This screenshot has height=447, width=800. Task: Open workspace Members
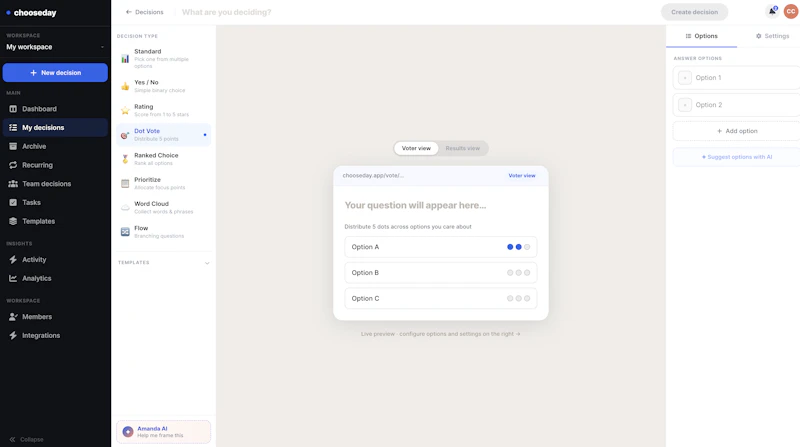pyautogui.click(x=55, y=317)
